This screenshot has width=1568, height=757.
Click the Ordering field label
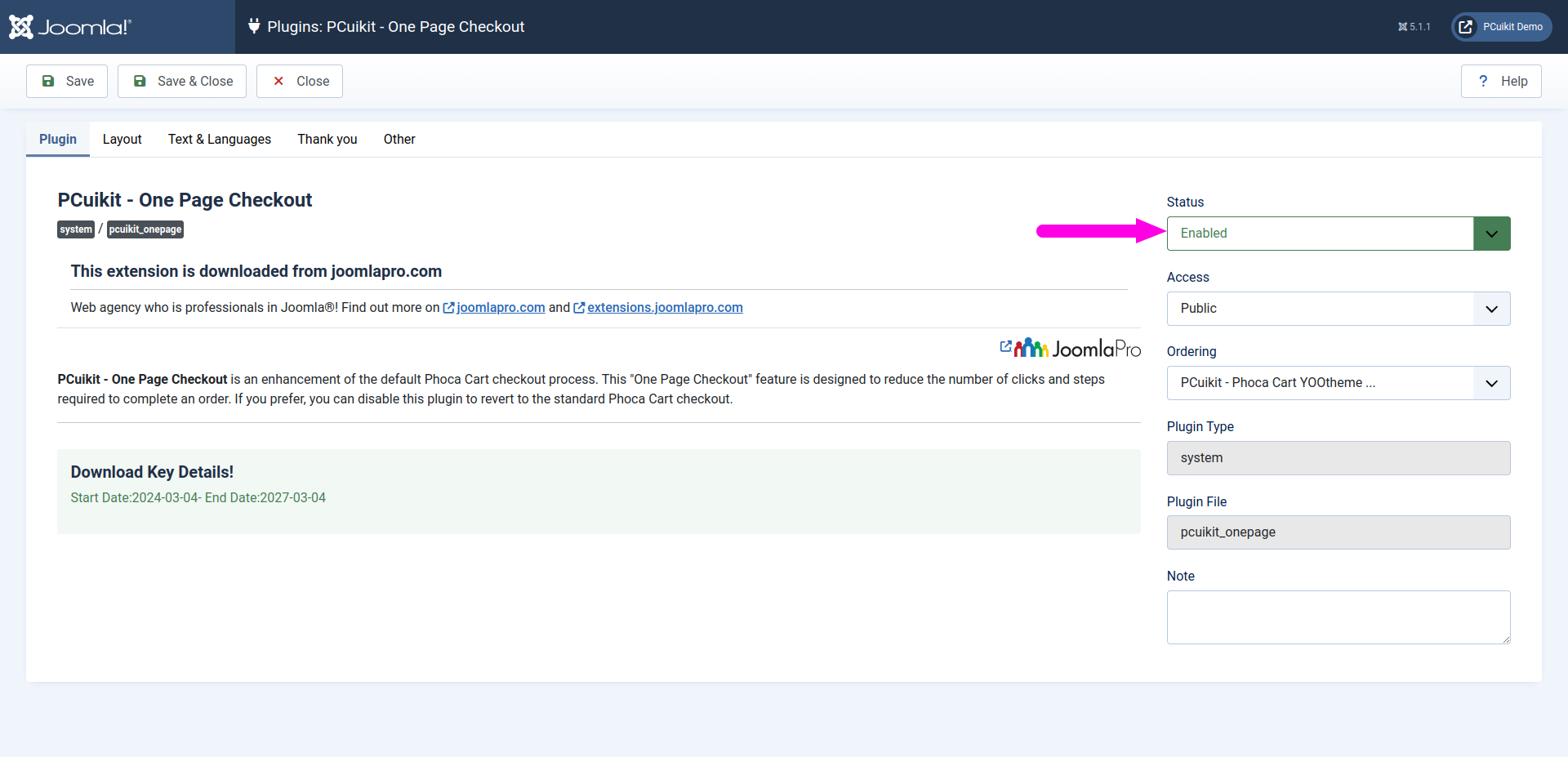click(1192, 352)
